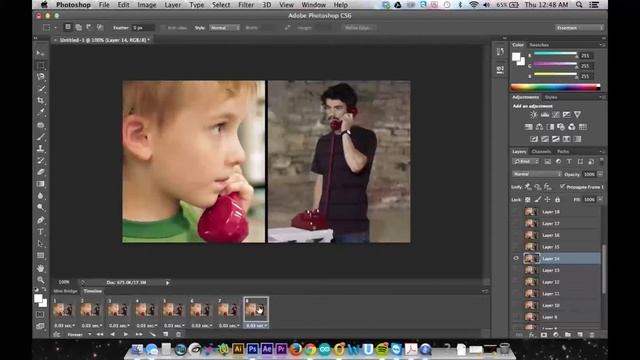Select the Pen tool
Viewport: 640px width, 360px height.
coord(40,220)
